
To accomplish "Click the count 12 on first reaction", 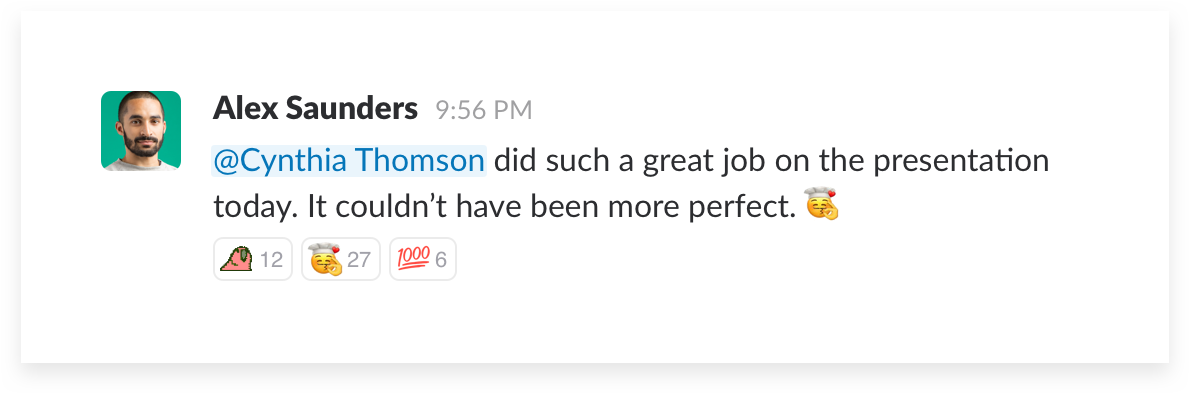I will tap(271, 260).
